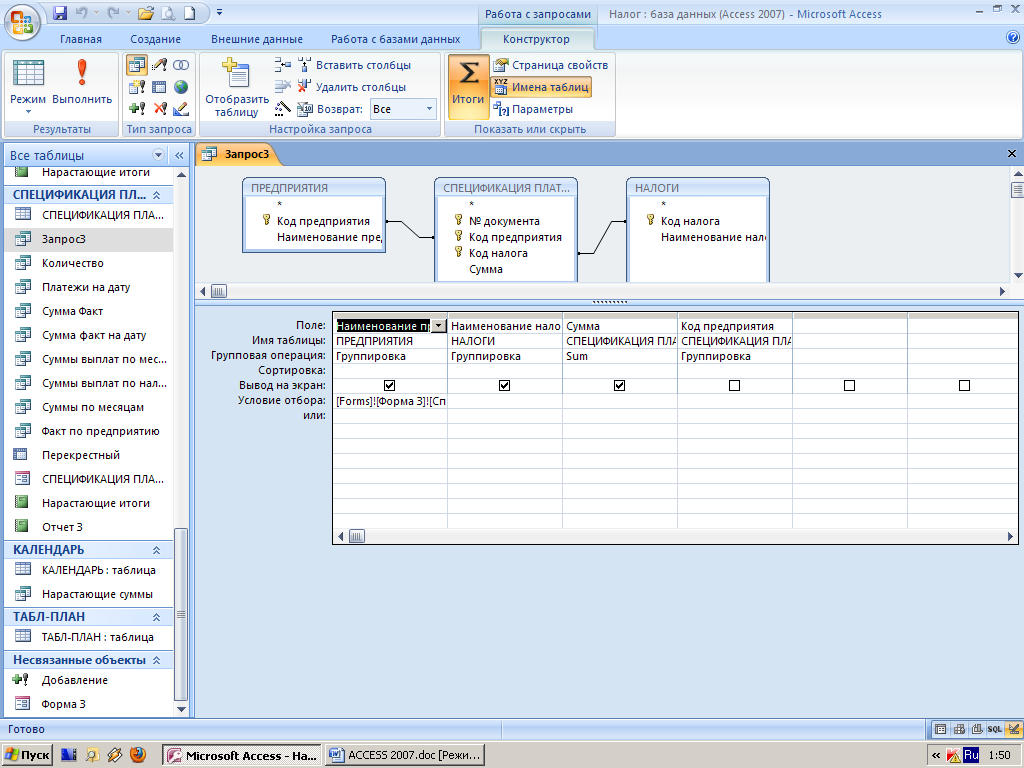Choose the Update query type icon
This screenshot has width=1024, height=768.
159,65
